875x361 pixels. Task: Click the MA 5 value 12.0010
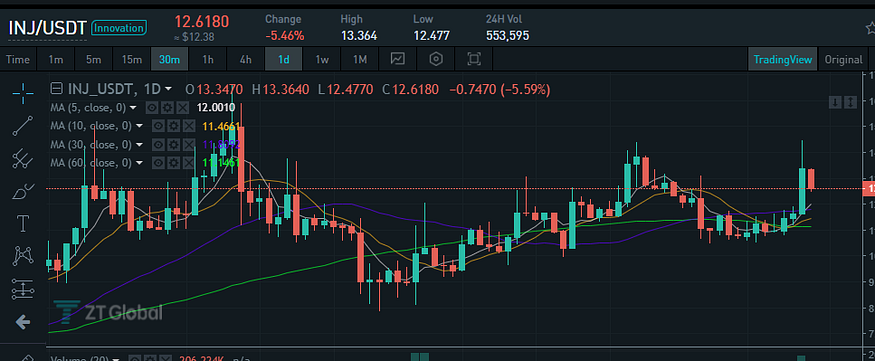(217, 108)
